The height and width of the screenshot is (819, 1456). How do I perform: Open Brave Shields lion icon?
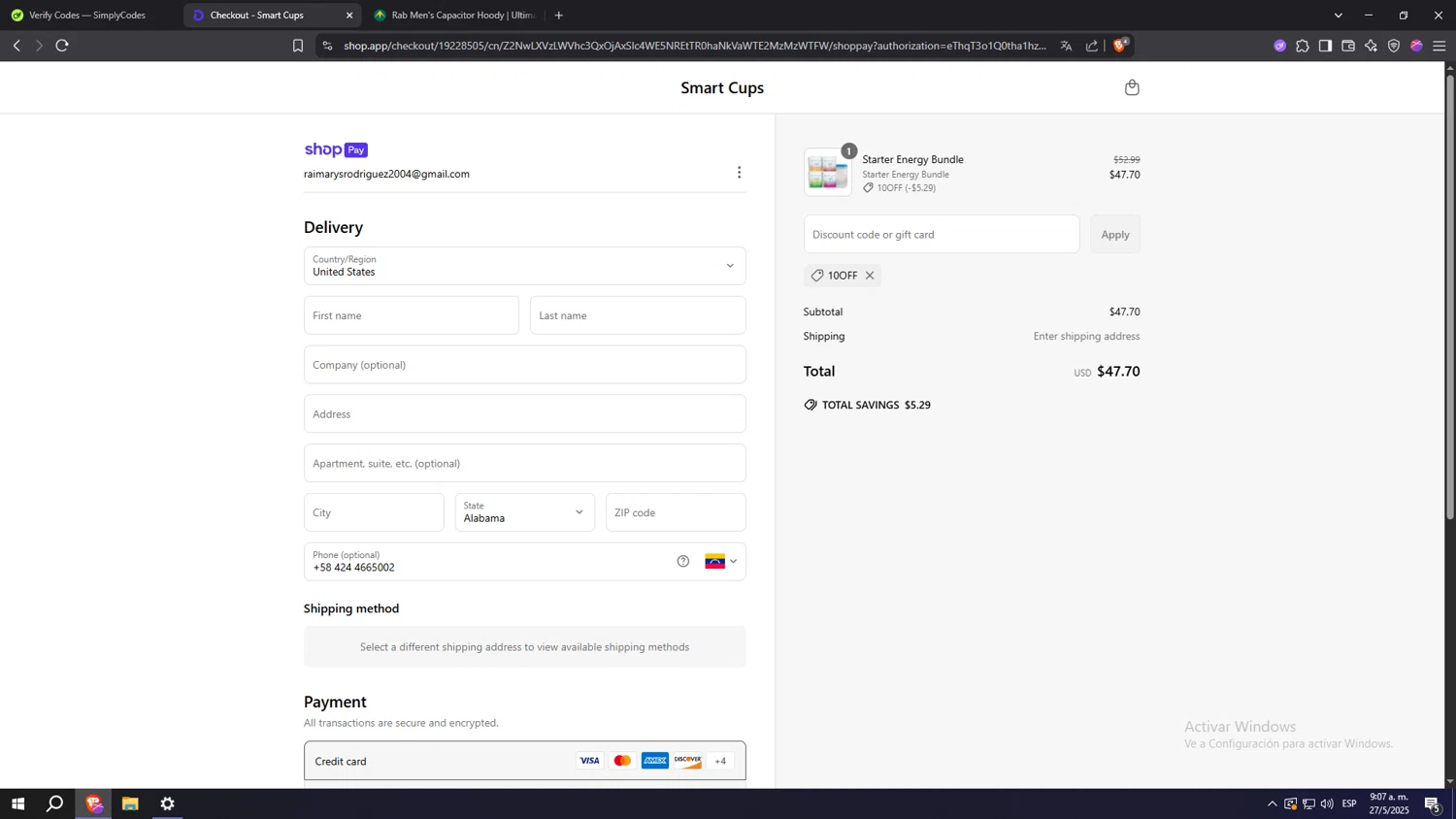1120,45
